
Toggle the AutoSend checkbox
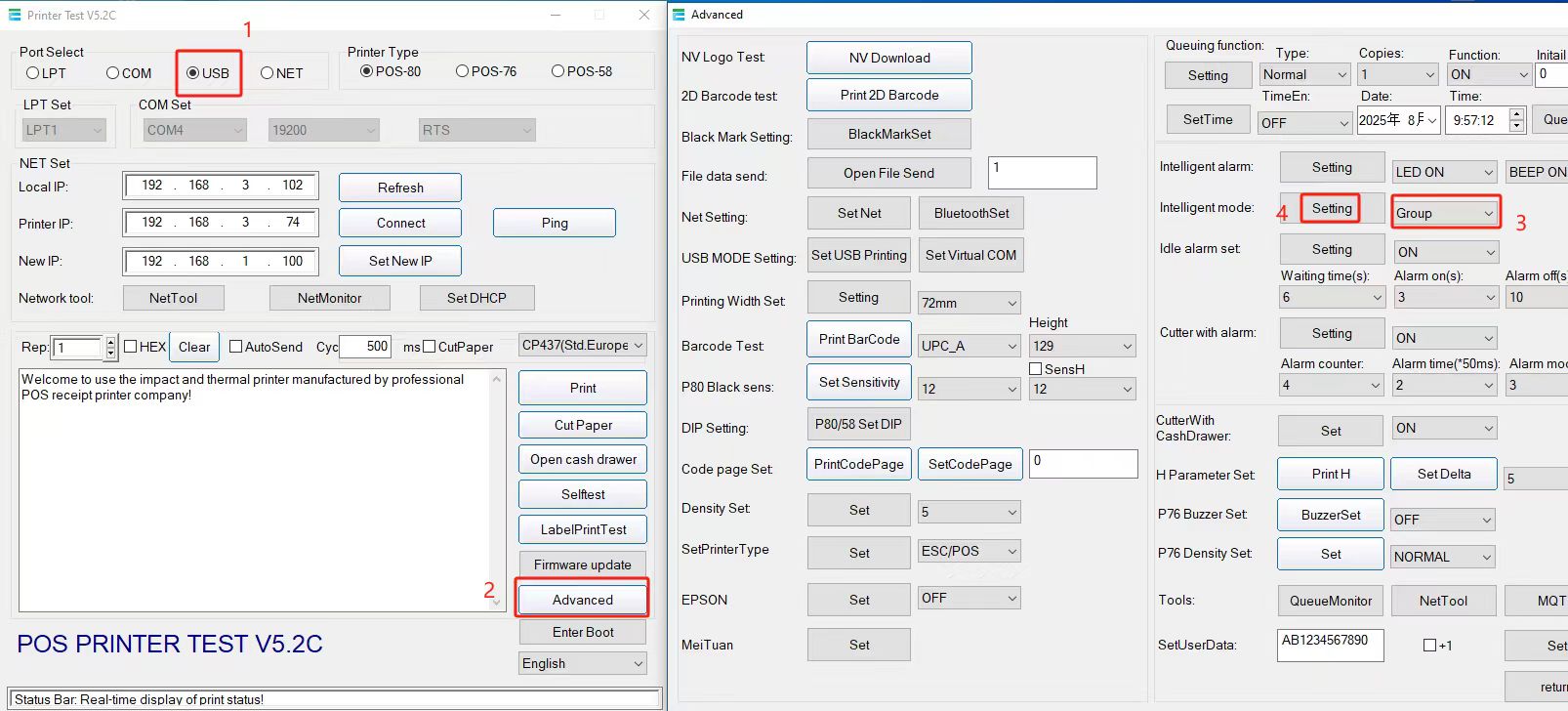pos(235,347)
